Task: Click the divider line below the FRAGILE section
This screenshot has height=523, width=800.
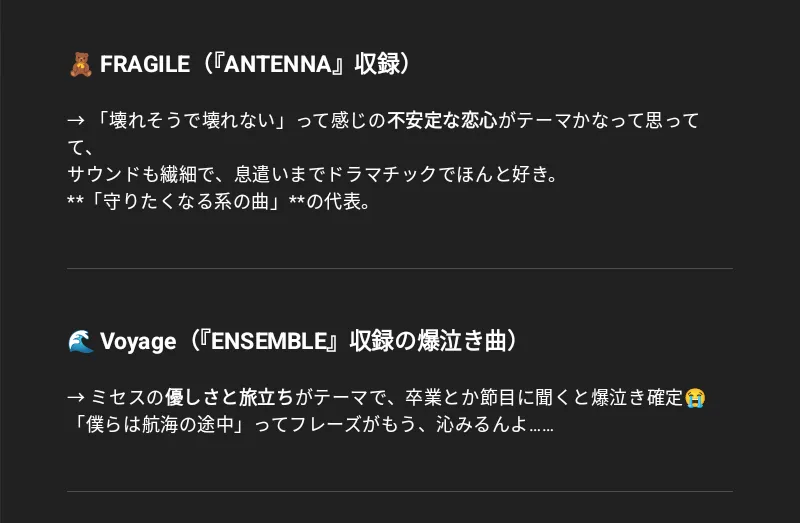Action: 400,269
